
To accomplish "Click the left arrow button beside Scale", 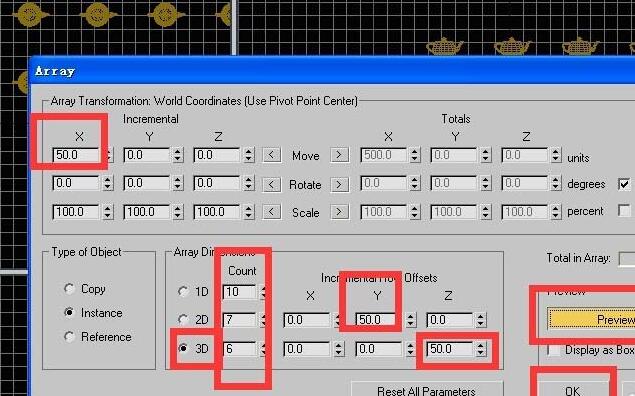I will click(271, 212).
